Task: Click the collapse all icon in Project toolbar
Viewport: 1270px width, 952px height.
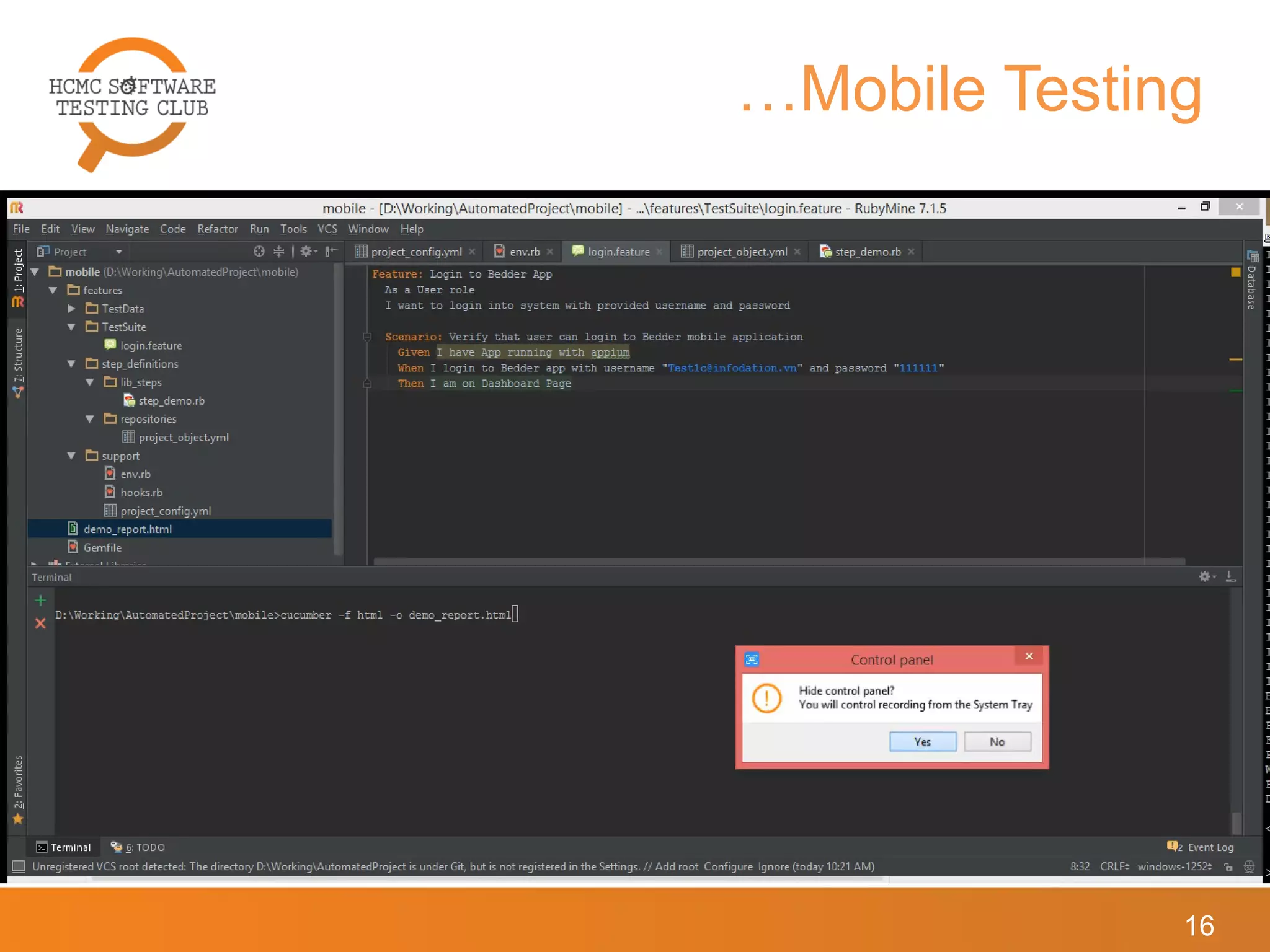Action: [x=279, y=252]
